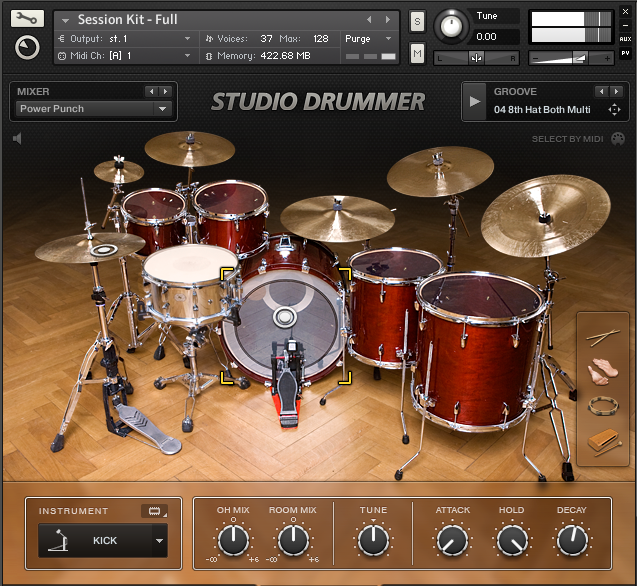The image size is (637, 586).
Task: Click the ride cymbal above kick
Action: point(337,219)
